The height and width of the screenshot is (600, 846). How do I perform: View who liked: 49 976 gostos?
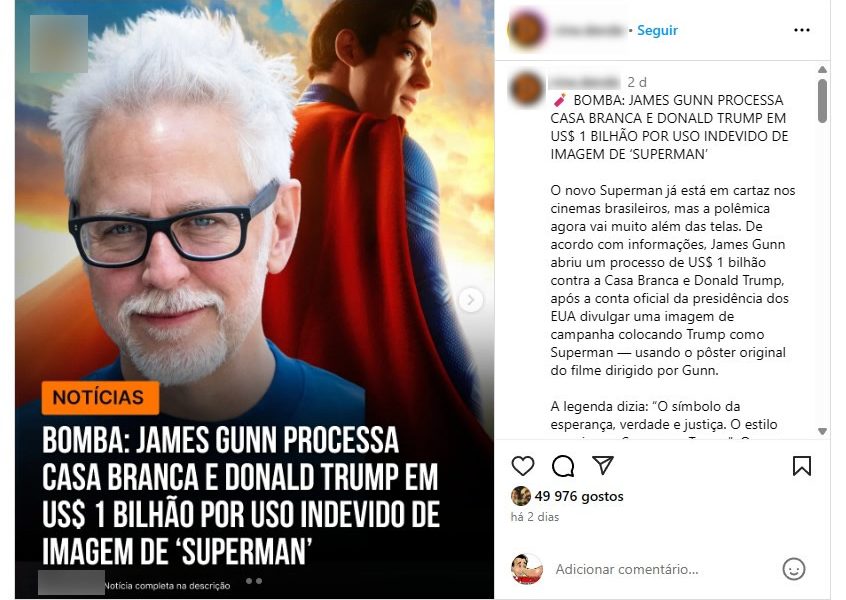[x=579, y=496]
